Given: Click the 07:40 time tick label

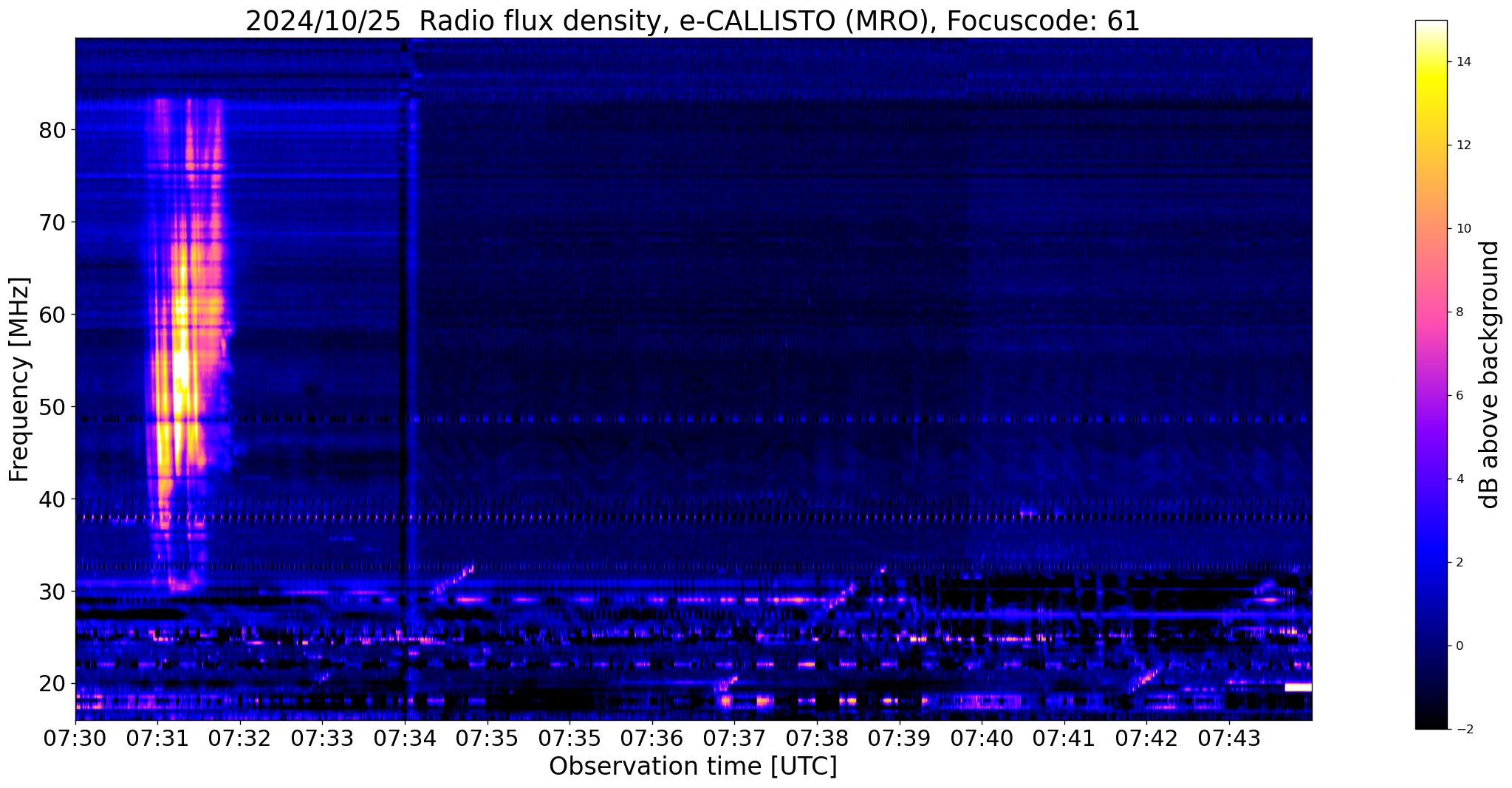Looking at the screenshot, I should coord(982,739).
